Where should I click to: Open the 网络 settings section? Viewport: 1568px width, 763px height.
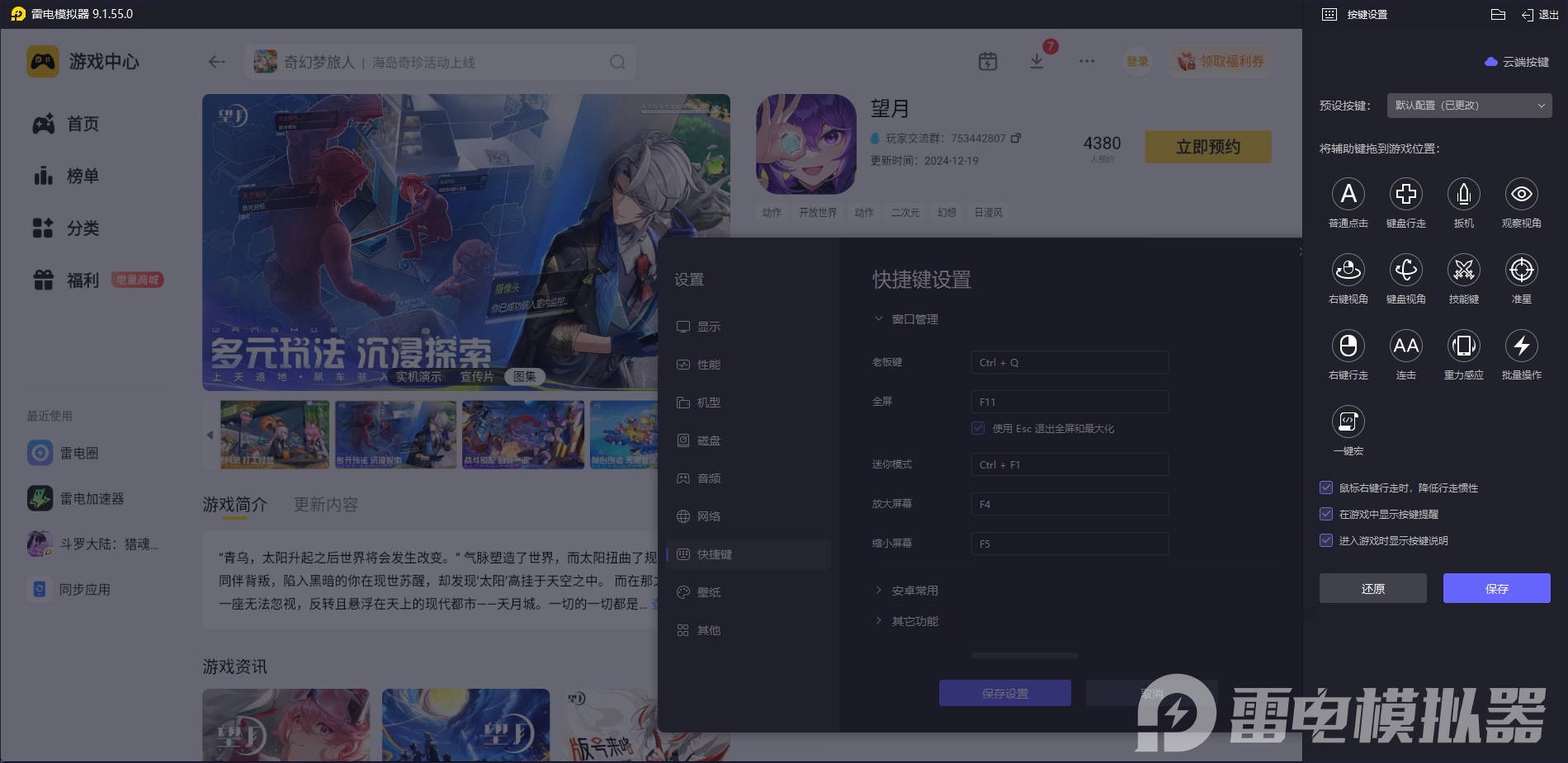coord(749,516)
